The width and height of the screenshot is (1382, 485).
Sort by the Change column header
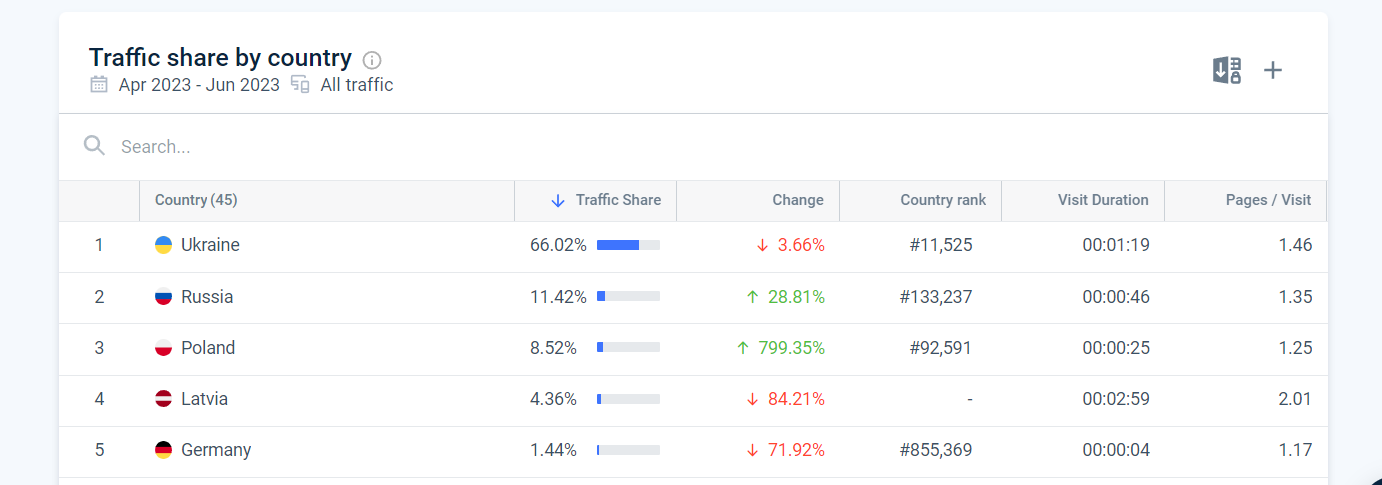pyautogui.click(x=797, y=200)
